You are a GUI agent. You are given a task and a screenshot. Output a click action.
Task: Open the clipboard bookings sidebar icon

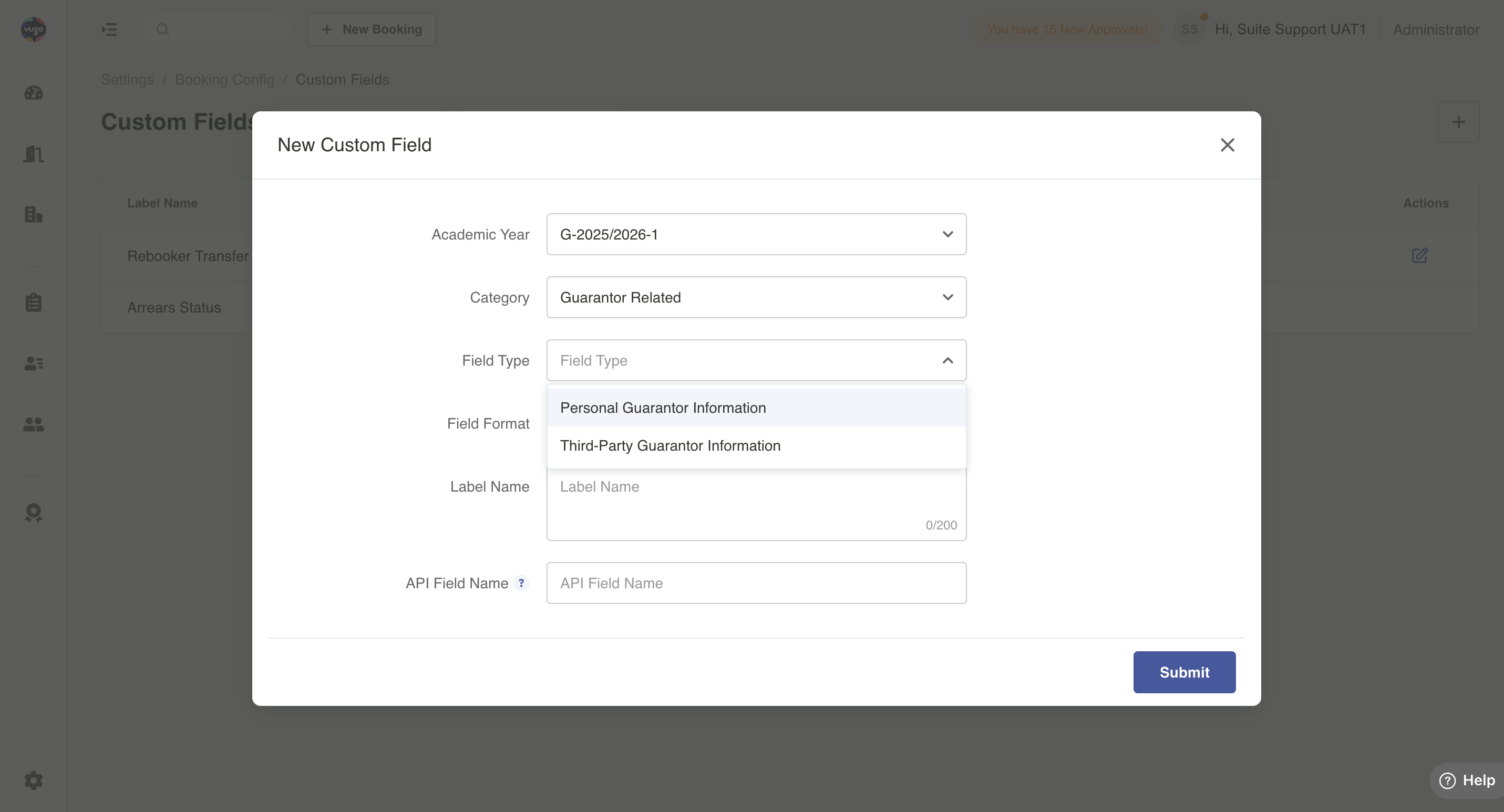(x=33, y=302)
